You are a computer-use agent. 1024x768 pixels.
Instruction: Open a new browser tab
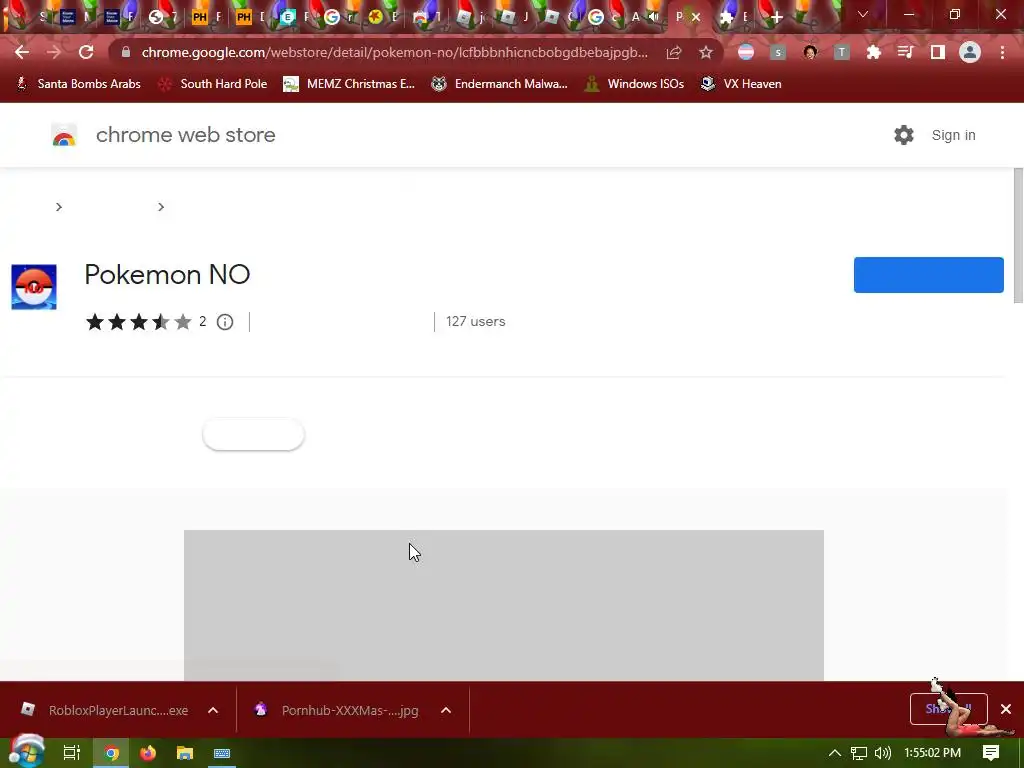pos(776,17)
